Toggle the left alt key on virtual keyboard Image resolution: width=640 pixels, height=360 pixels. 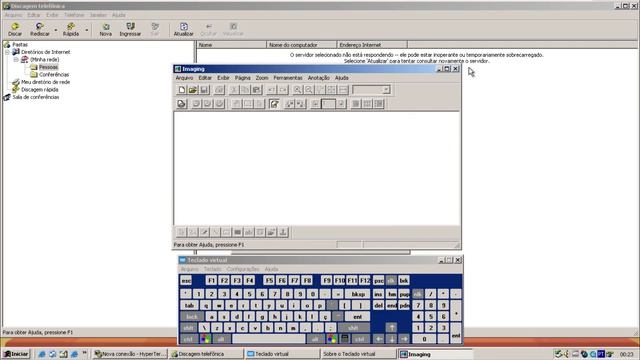tap(221, 339)
